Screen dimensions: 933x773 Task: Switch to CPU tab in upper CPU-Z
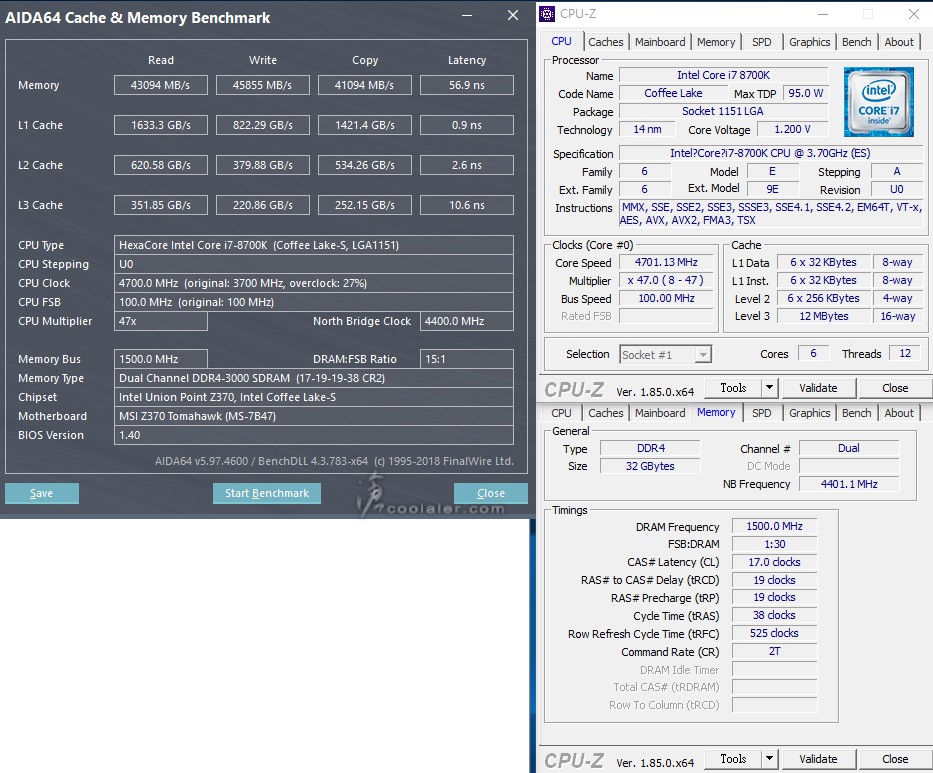coord(561,42)
